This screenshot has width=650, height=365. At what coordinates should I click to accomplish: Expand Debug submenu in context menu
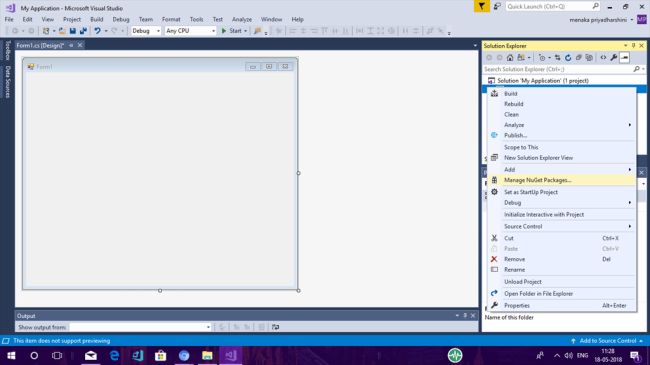(562, 202)
